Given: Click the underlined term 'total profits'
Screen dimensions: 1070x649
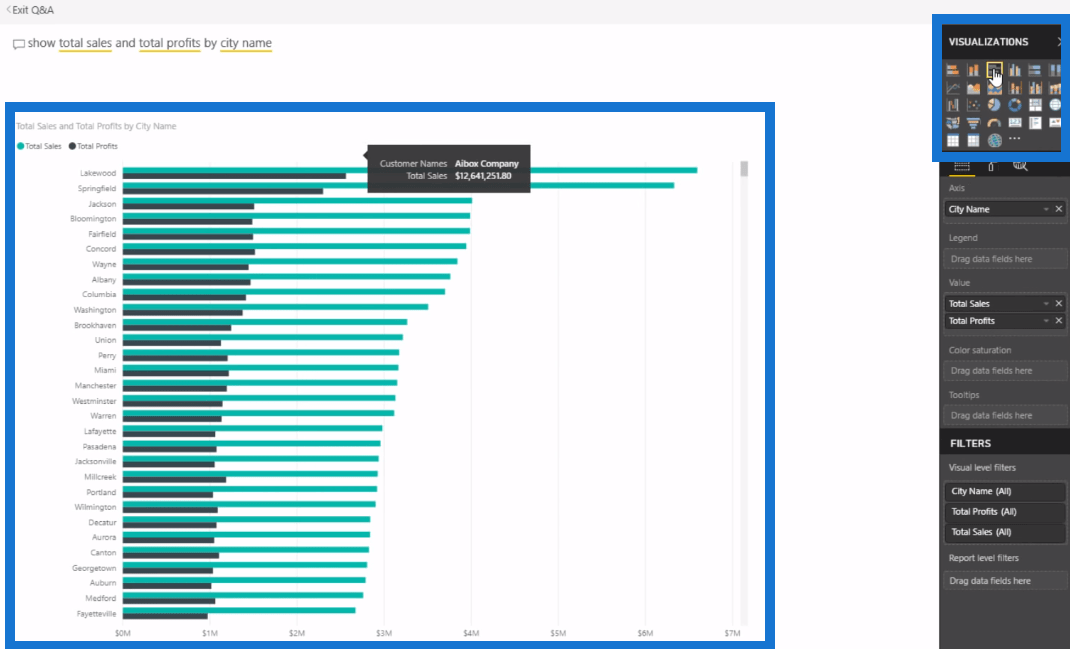Looking at the screenshot, I should pos(170,43).
